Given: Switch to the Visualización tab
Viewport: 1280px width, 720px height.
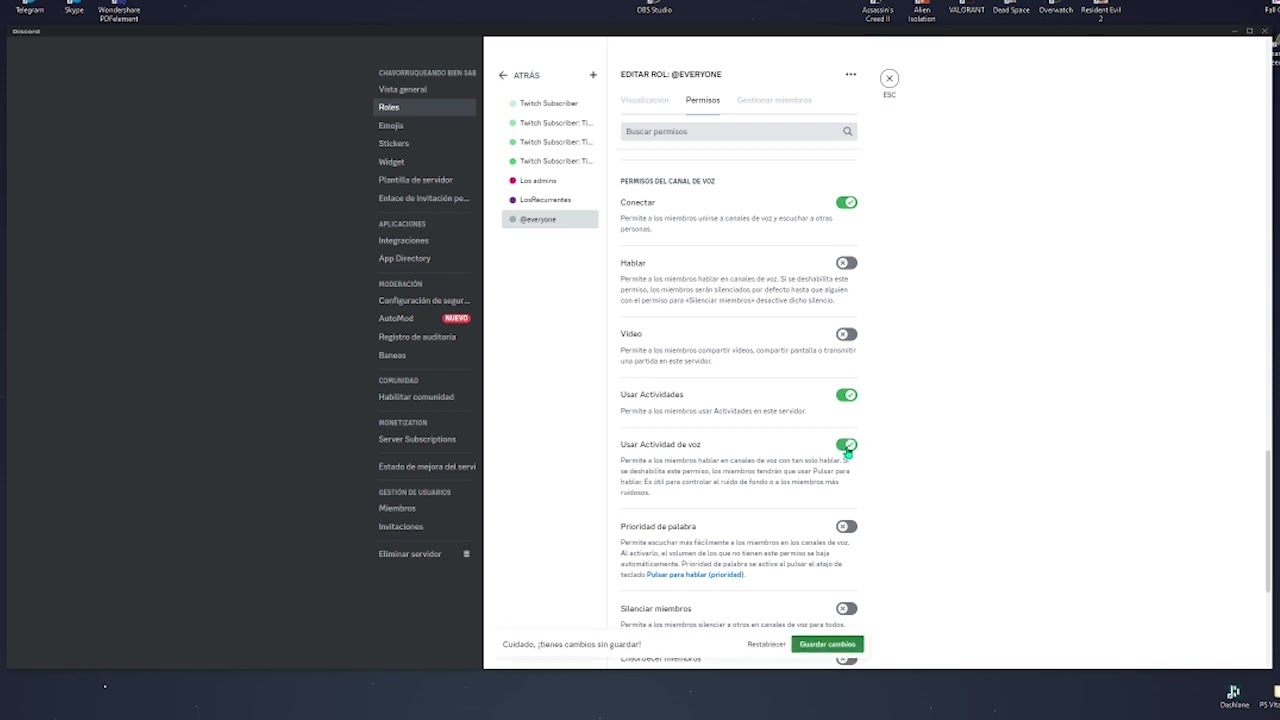Looking at the screenshot, I should coord(644,100).
